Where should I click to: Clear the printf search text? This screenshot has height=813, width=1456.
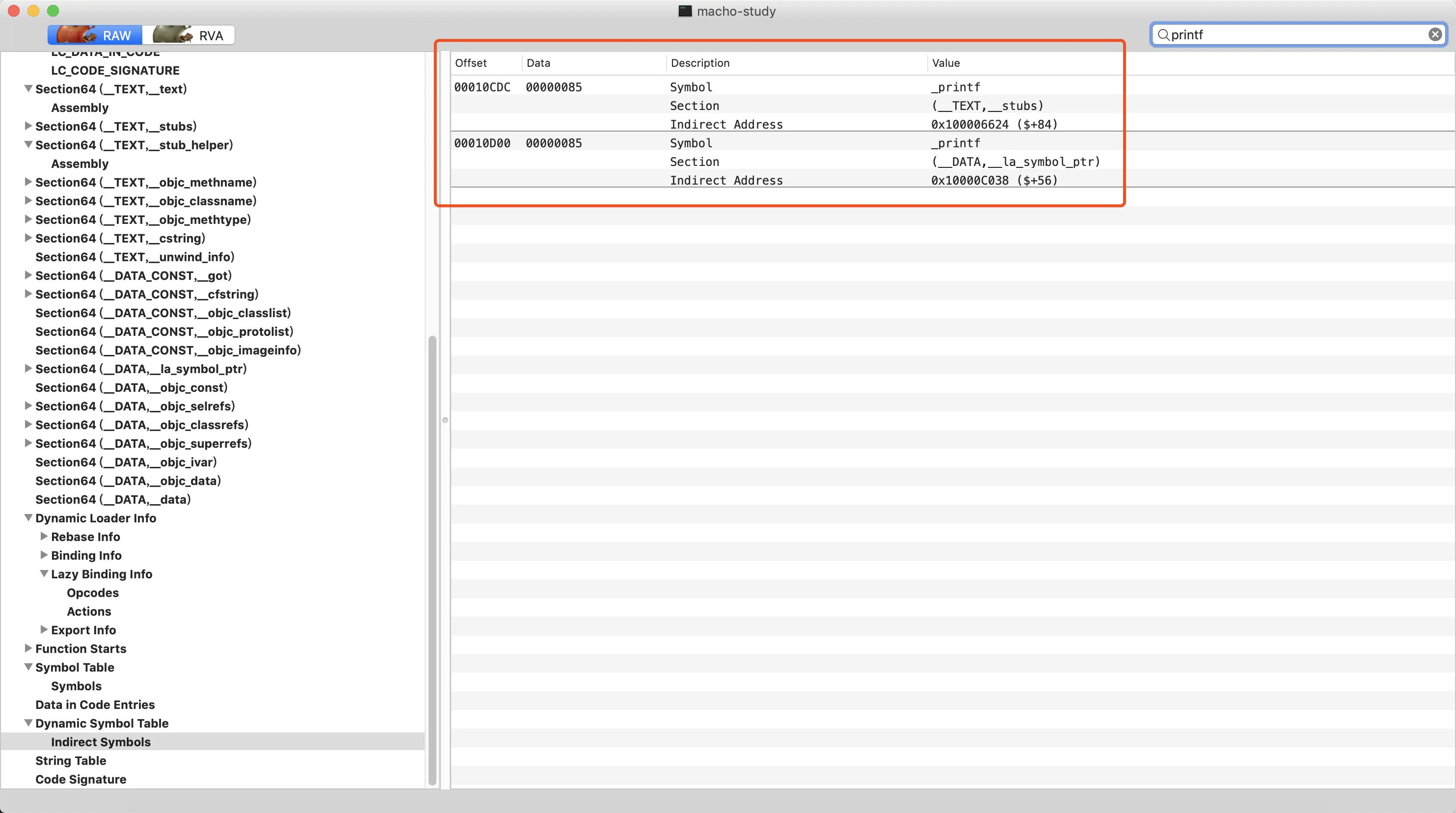tap(1434, 34)
